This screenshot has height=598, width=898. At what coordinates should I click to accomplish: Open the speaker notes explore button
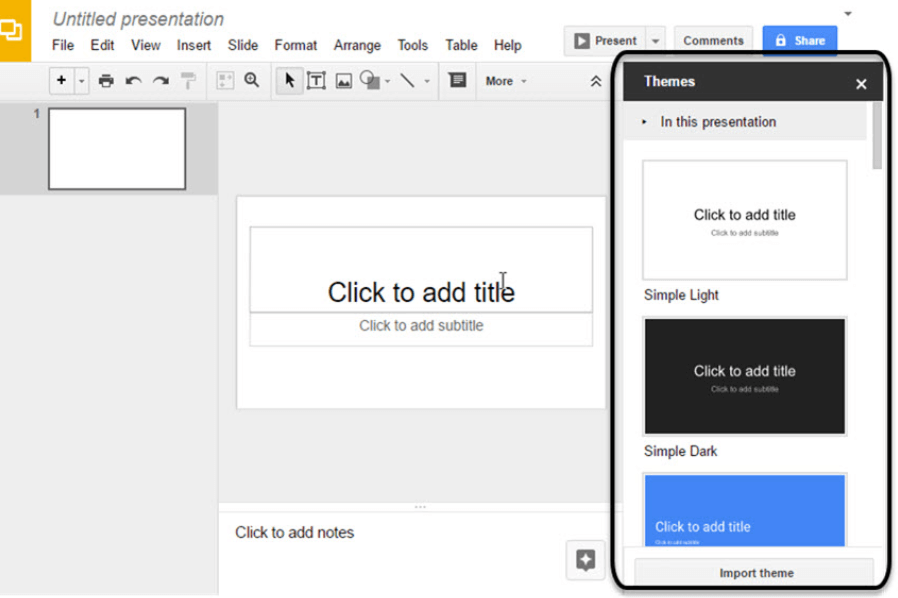(x=585, y=560)
